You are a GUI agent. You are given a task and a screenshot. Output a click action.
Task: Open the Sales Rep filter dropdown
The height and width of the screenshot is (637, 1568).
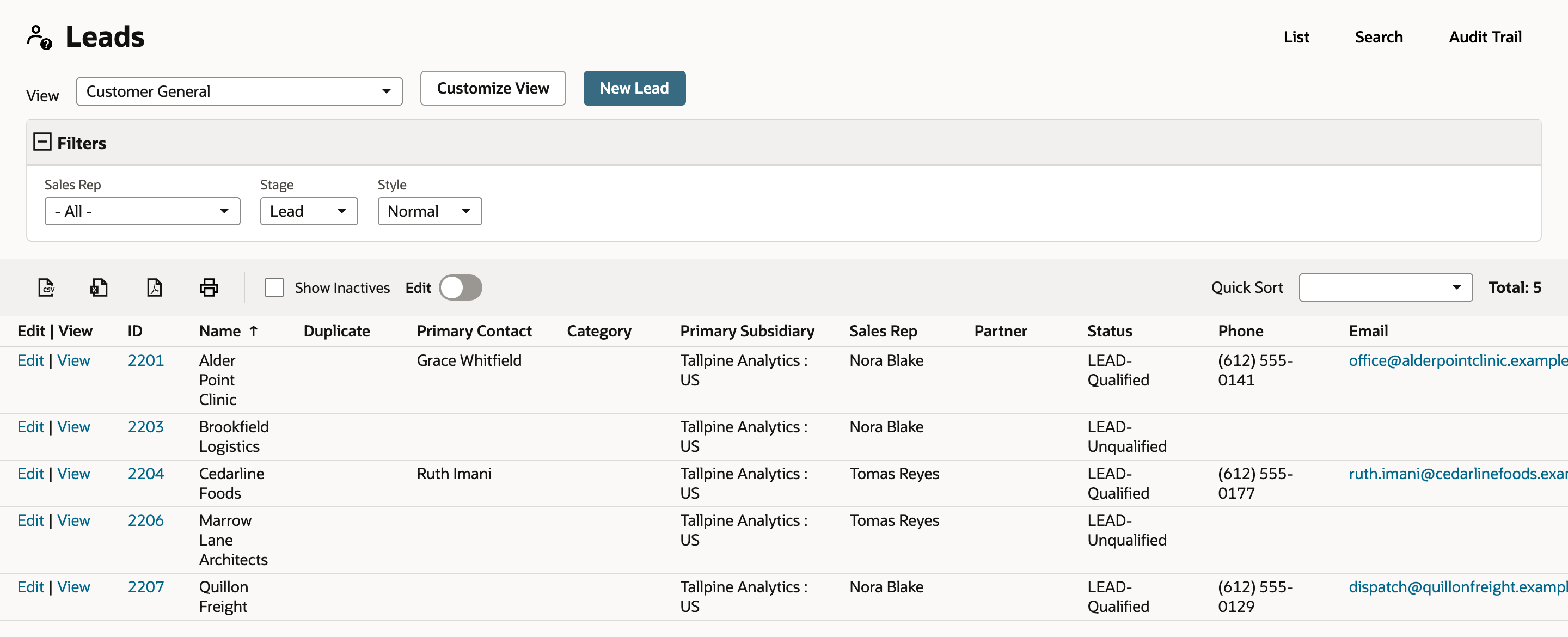(143, 211)
